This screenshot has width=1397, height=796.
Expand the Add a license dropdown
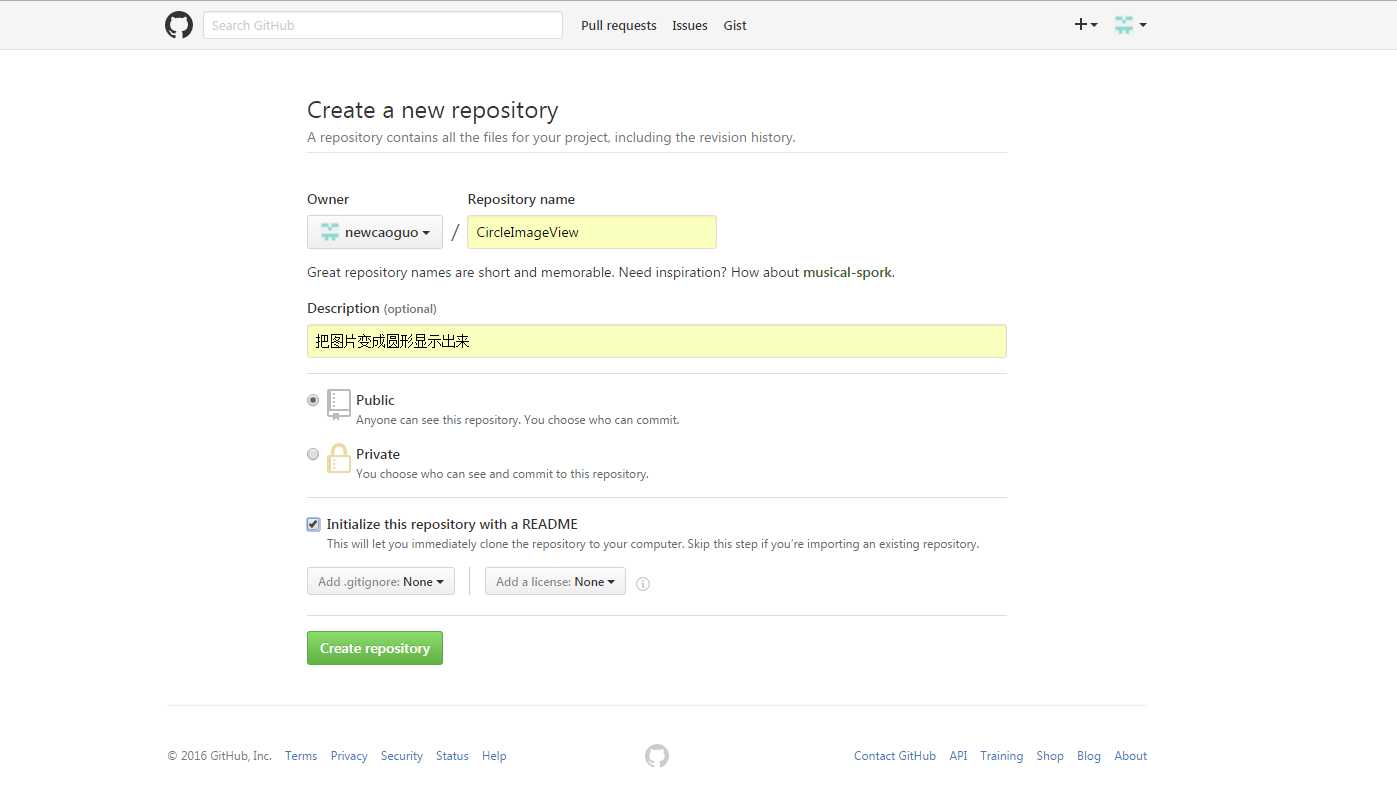[555, 581]
